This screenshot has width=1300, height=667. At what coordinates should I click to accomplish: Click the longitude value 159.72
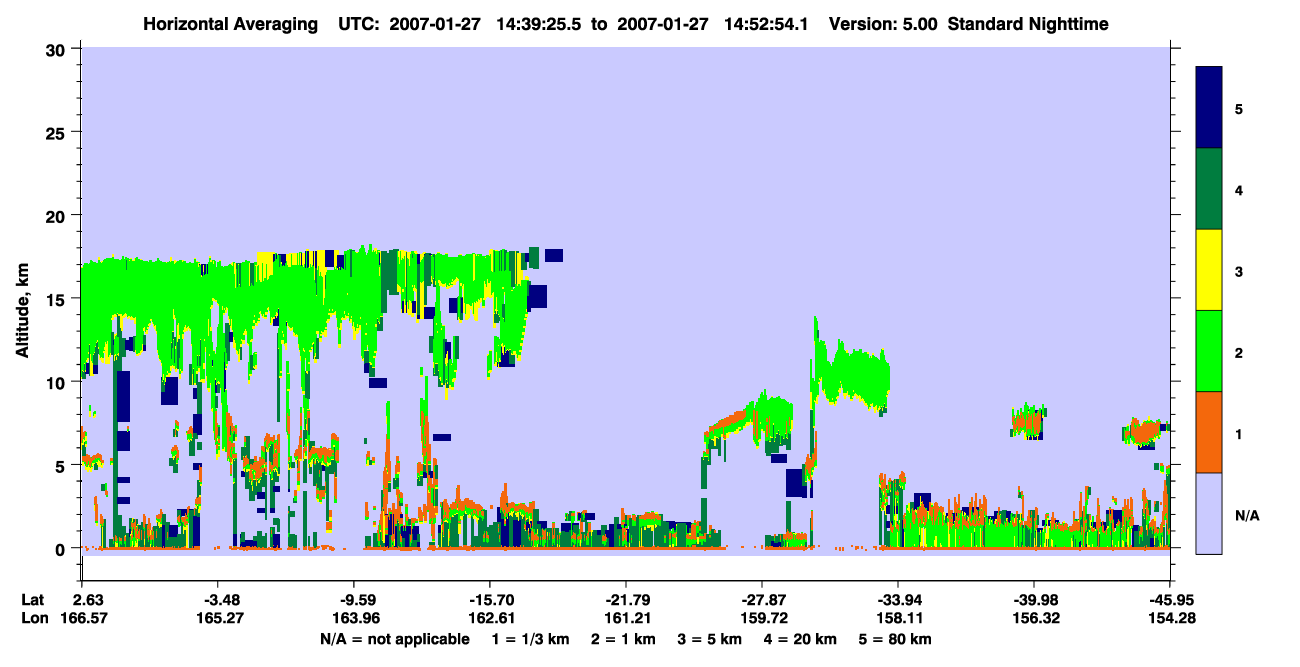coord(762,618)
